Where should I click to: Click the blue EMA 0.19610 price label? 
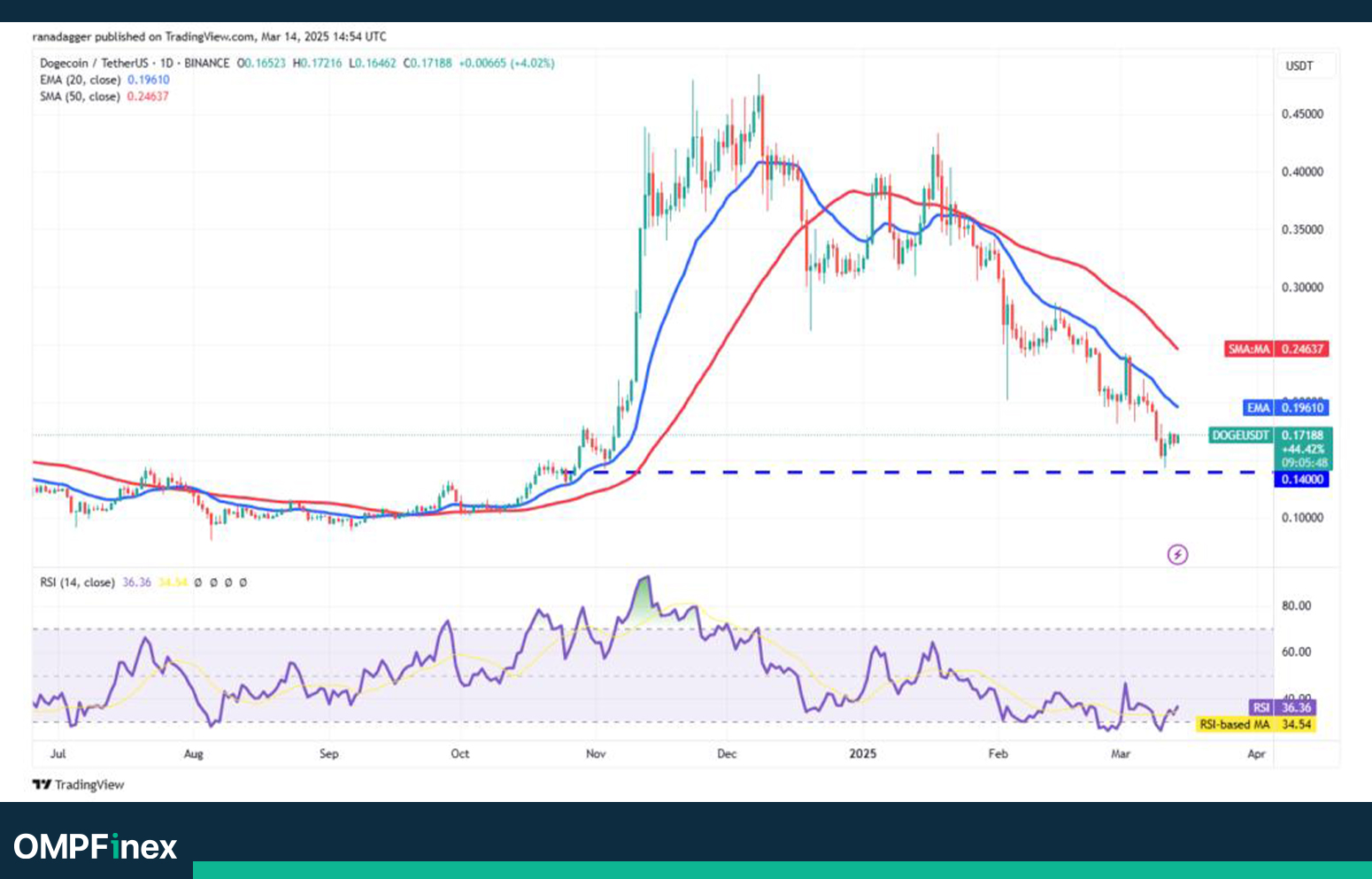[1286, 408]
